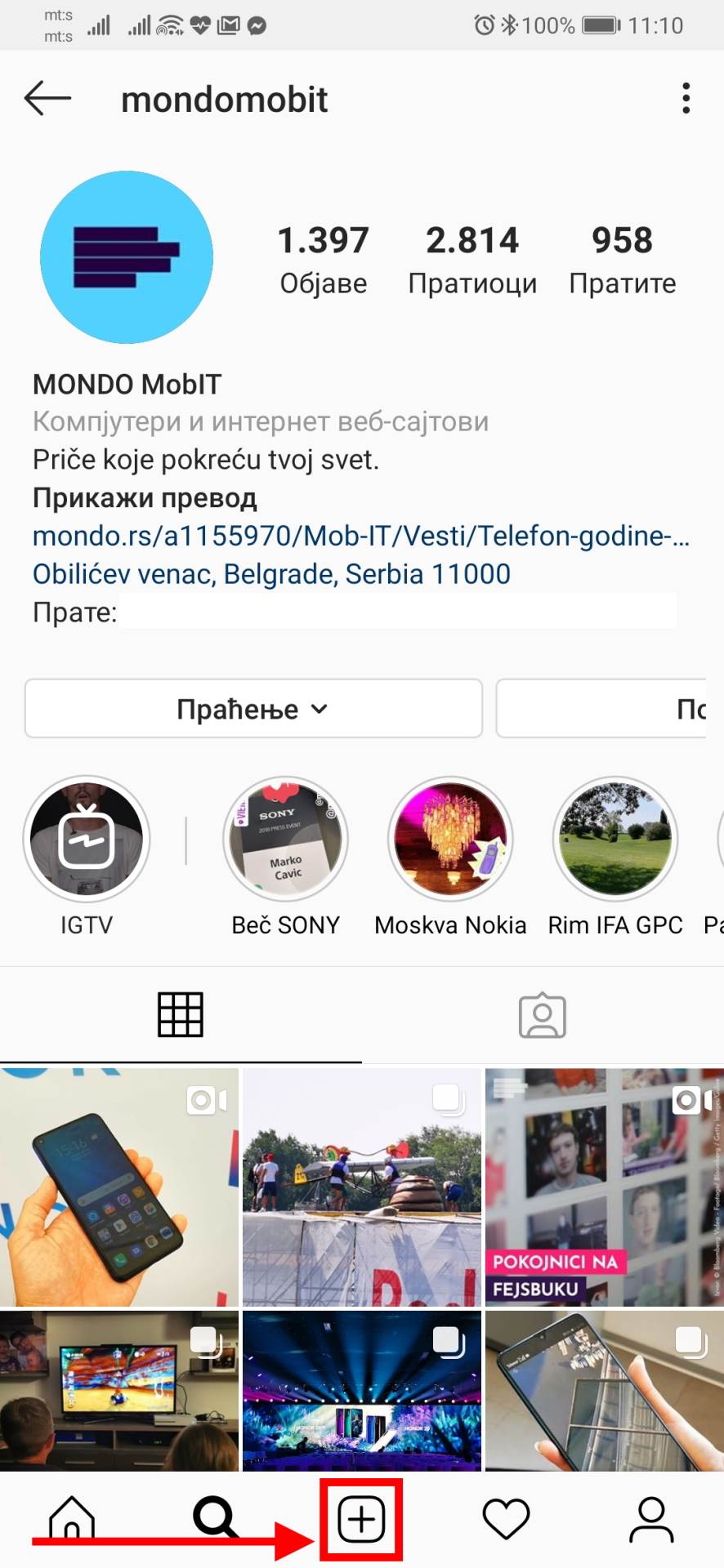The image size is (724, 1568).
Task: Open the POKOJNICI NA FEJSBUKU video post
Action: (605, 1187)
